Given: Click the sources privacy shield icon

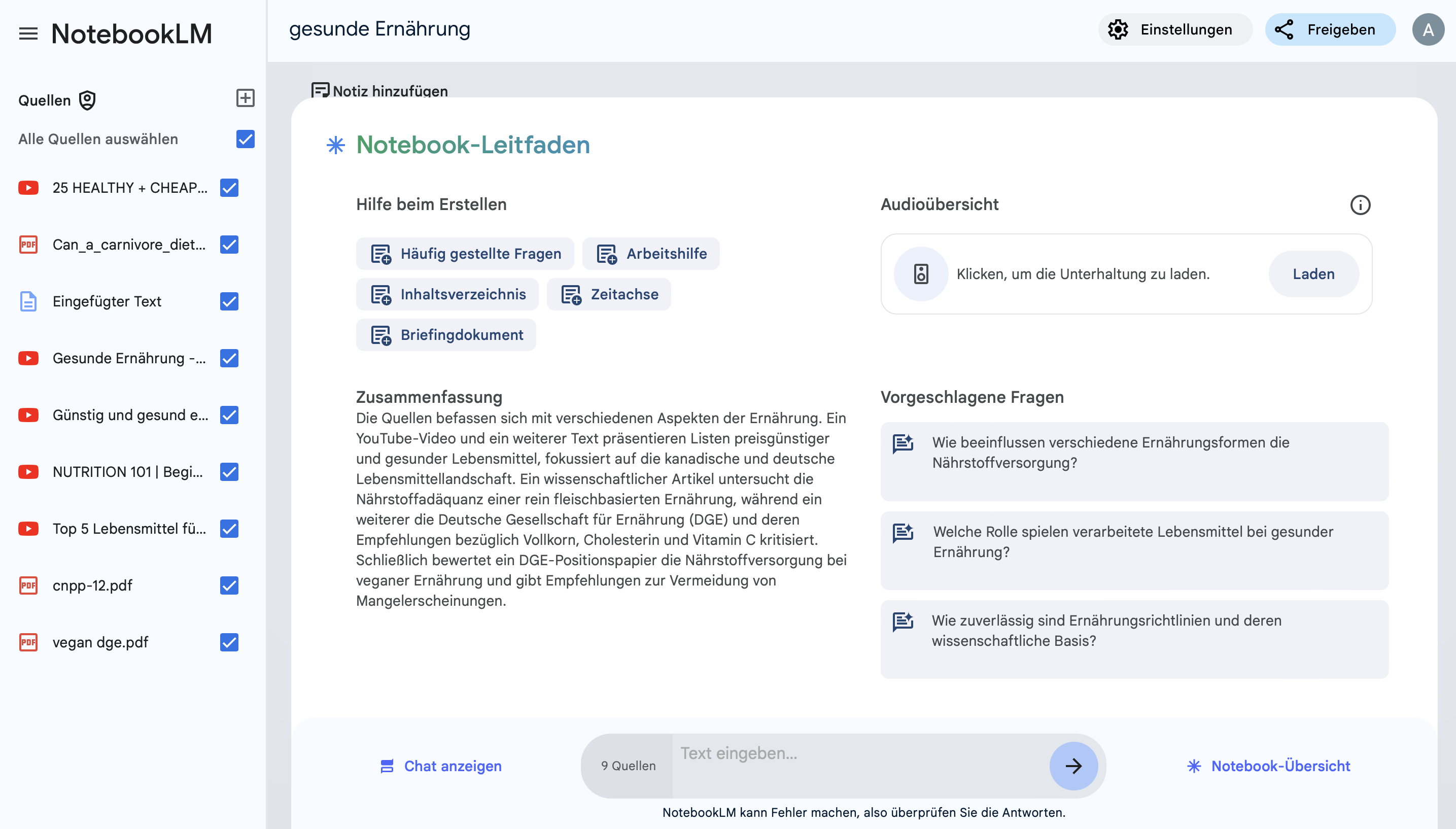Looking at the screenshot, I should tap(87, 100).
